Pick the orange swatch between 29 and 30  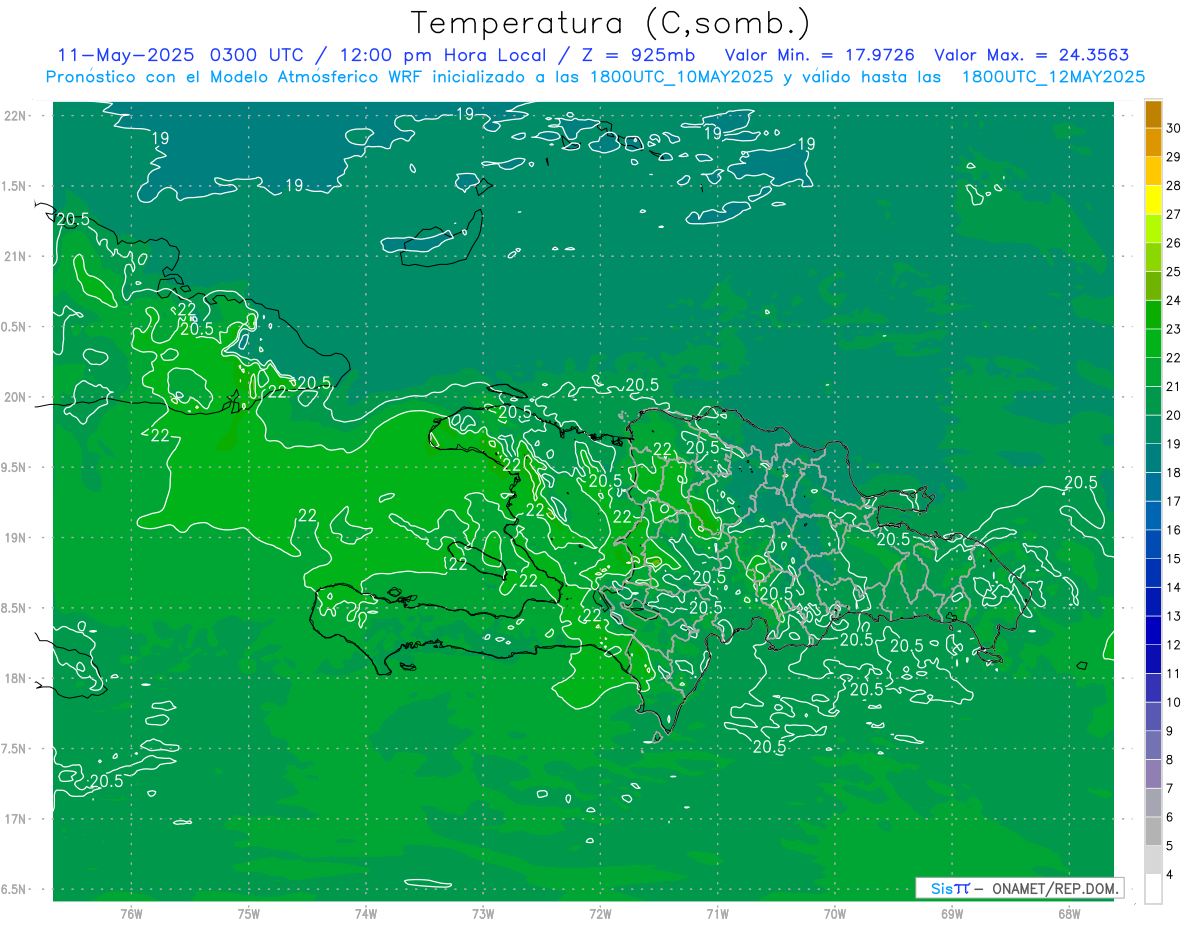[x=1153, y=142]
